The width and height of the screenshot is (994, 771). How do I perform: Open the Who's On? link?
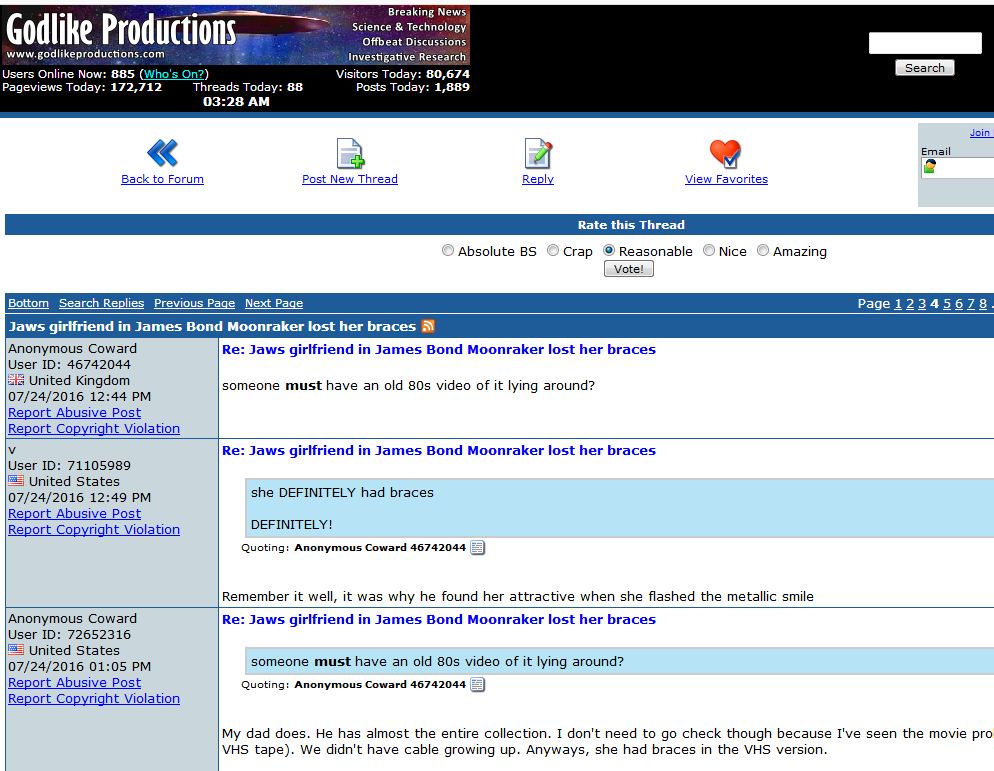point(174,74)
